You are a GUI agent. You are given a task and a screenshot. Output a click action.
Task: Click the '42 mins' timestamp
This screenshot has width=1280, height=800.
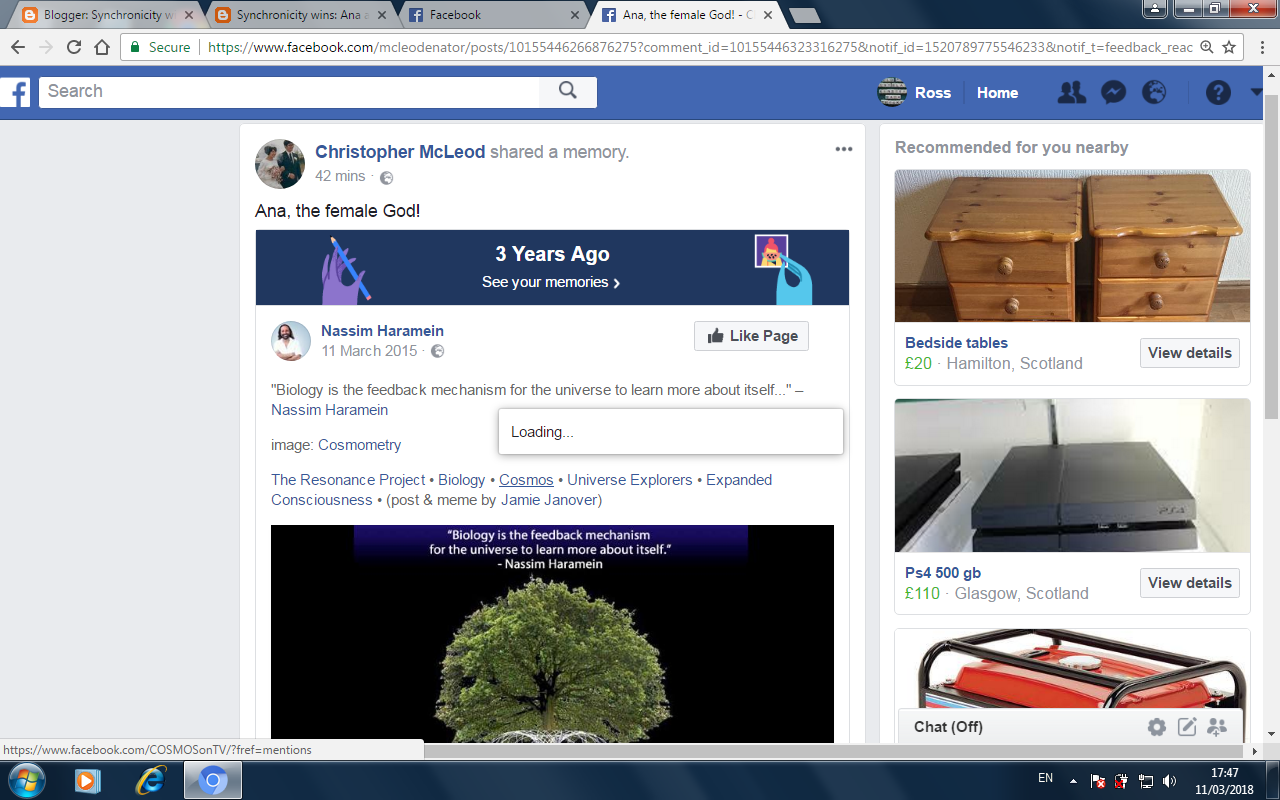[340, 176]
